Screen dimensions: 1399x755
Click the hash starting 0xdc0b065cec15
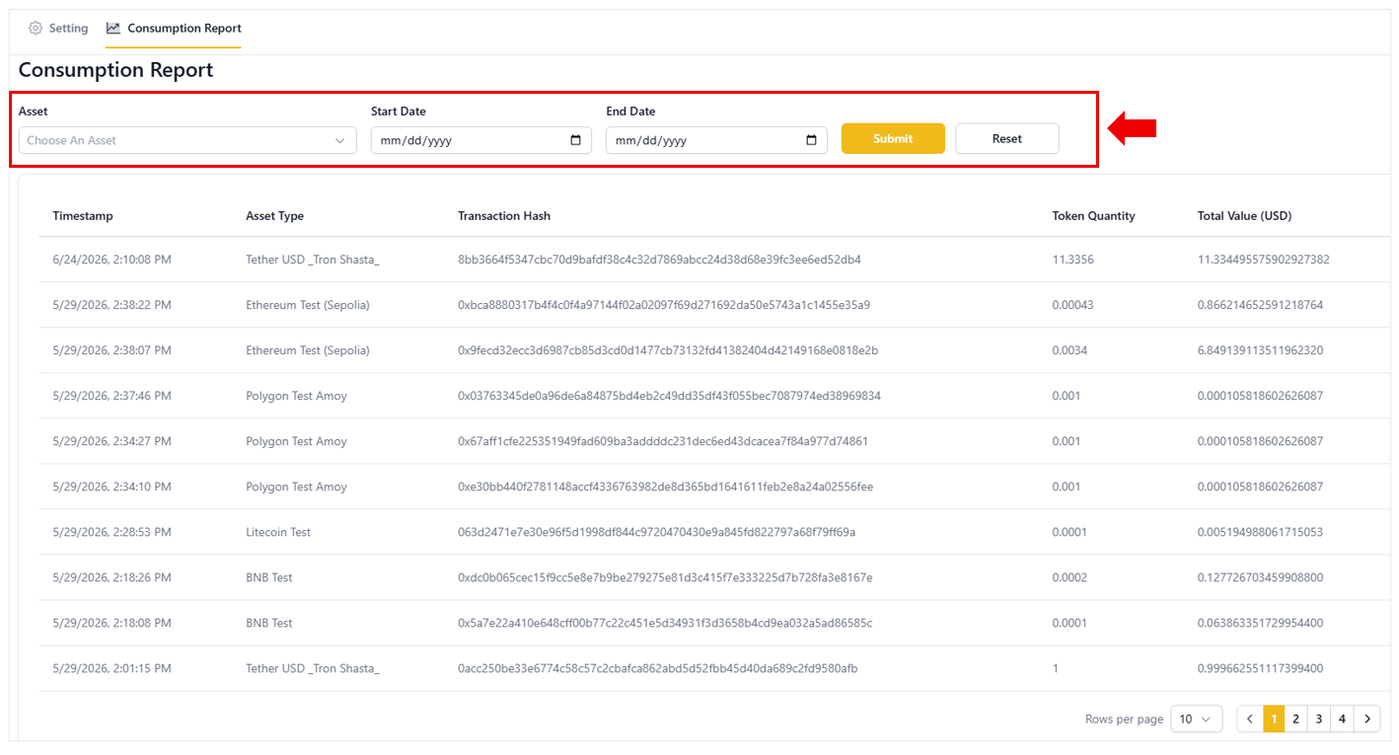665,578
